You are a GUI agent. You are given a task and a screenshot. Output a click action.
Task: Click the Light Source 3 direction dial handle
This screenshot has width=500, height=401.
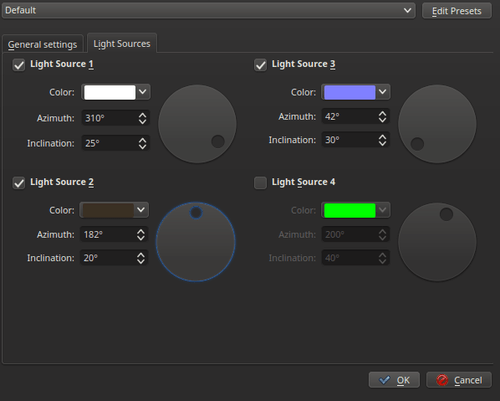[x=417, y=144]
